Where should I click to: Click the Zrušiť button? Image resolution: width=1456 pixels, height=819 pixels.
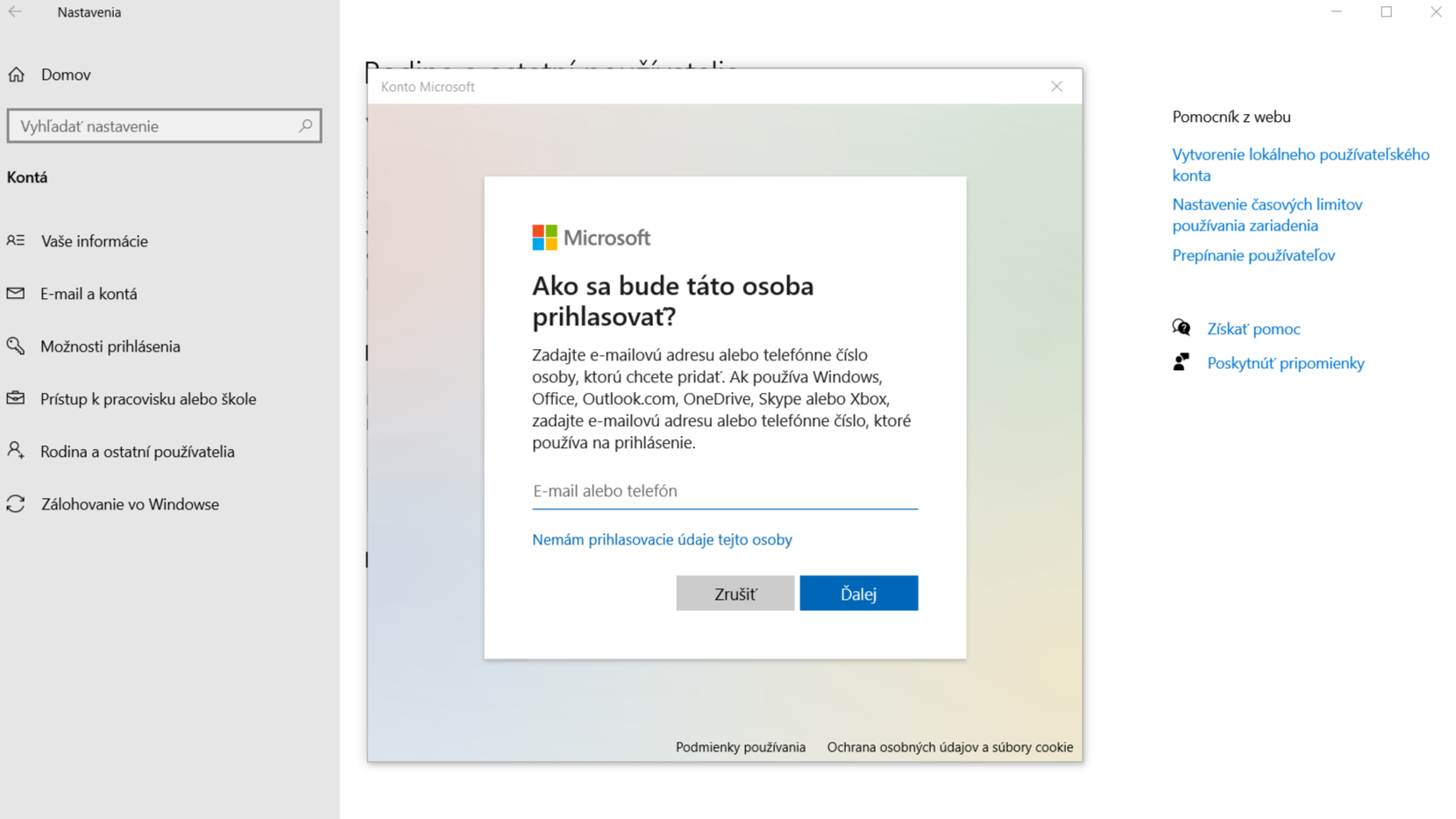(x=735, y=594)
